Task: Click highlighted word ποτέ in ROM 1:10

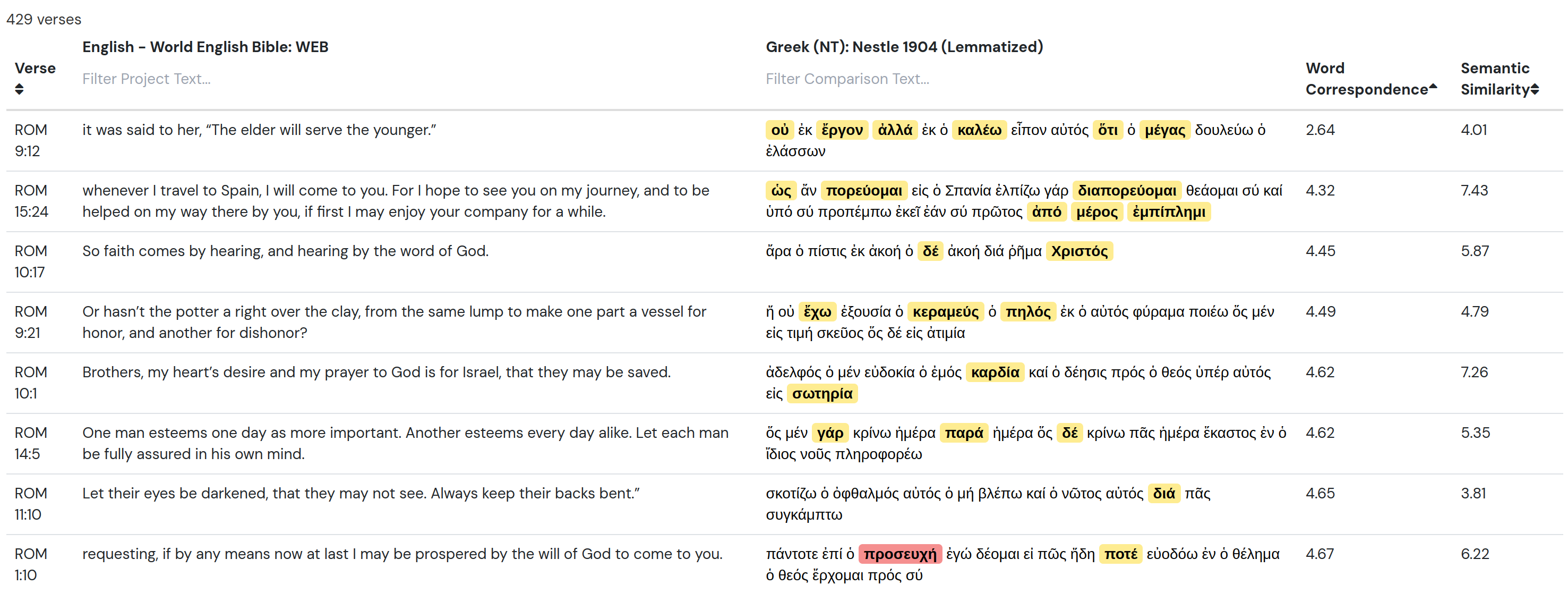Action: (x=1120, y=554)
